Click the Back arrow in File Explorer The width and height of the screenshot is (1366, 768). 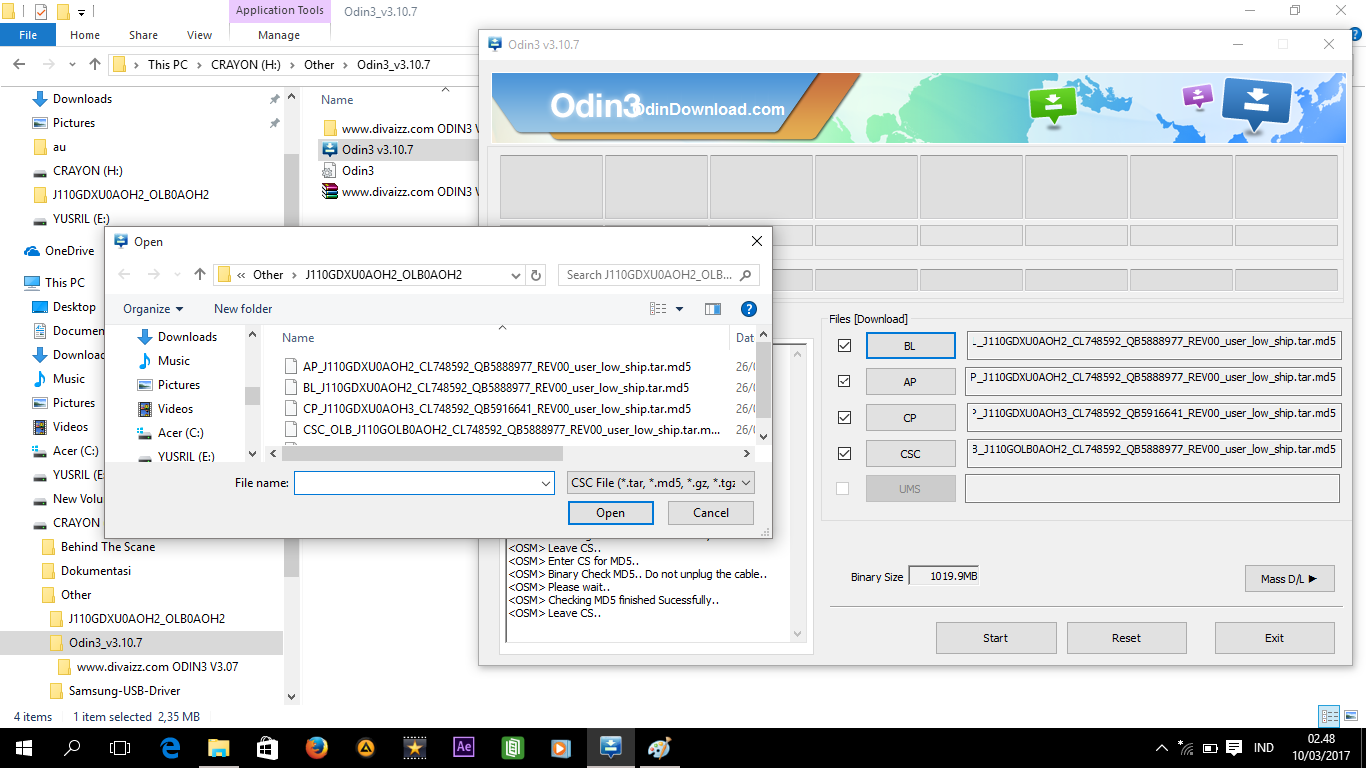19,64
